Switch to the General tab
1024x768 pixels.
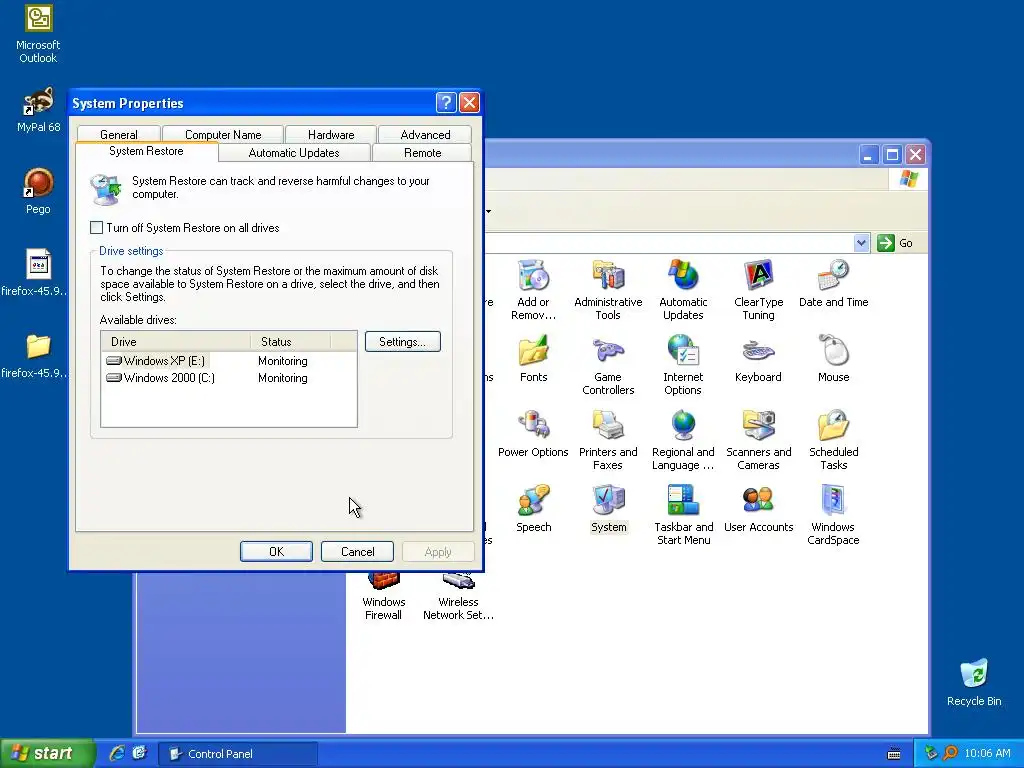pyautogui.click(x=119, y=135)
